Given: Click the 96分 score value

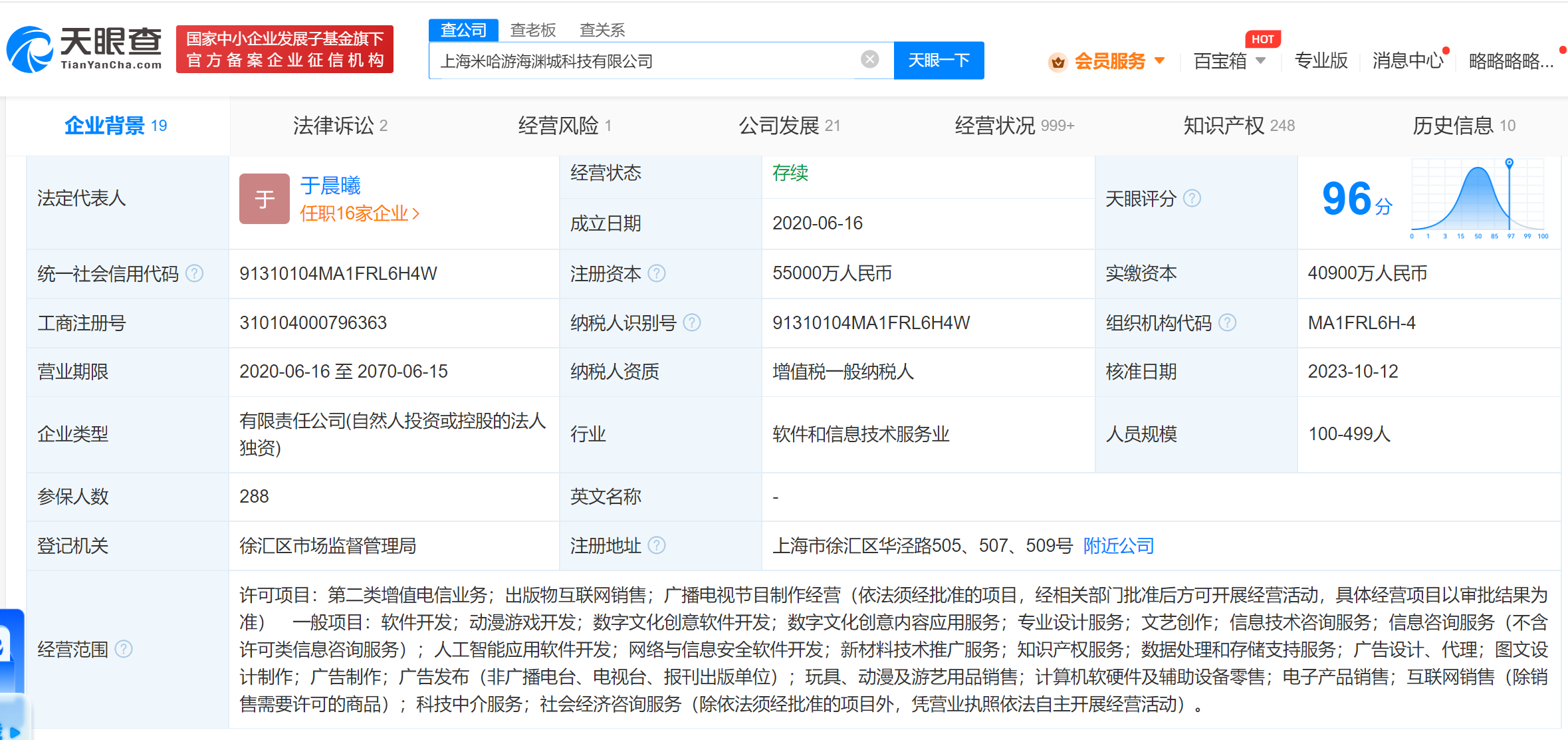Looking at the screenshot, I should [1356, 199].
